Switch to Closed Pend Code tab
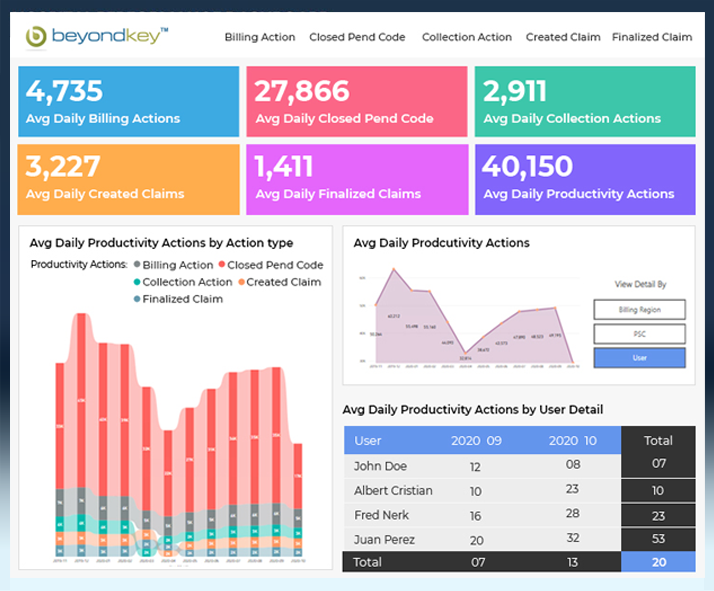 pyautogui.click(x=357, y=37)
